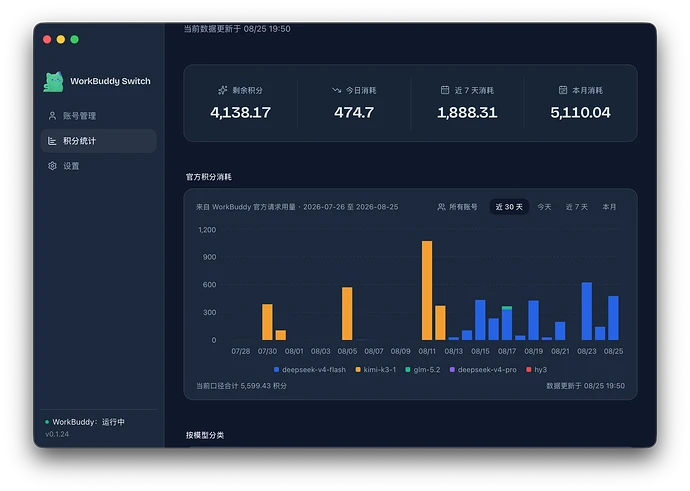
Task: Click the yellow minimize window button
Action: click(61, 40)
